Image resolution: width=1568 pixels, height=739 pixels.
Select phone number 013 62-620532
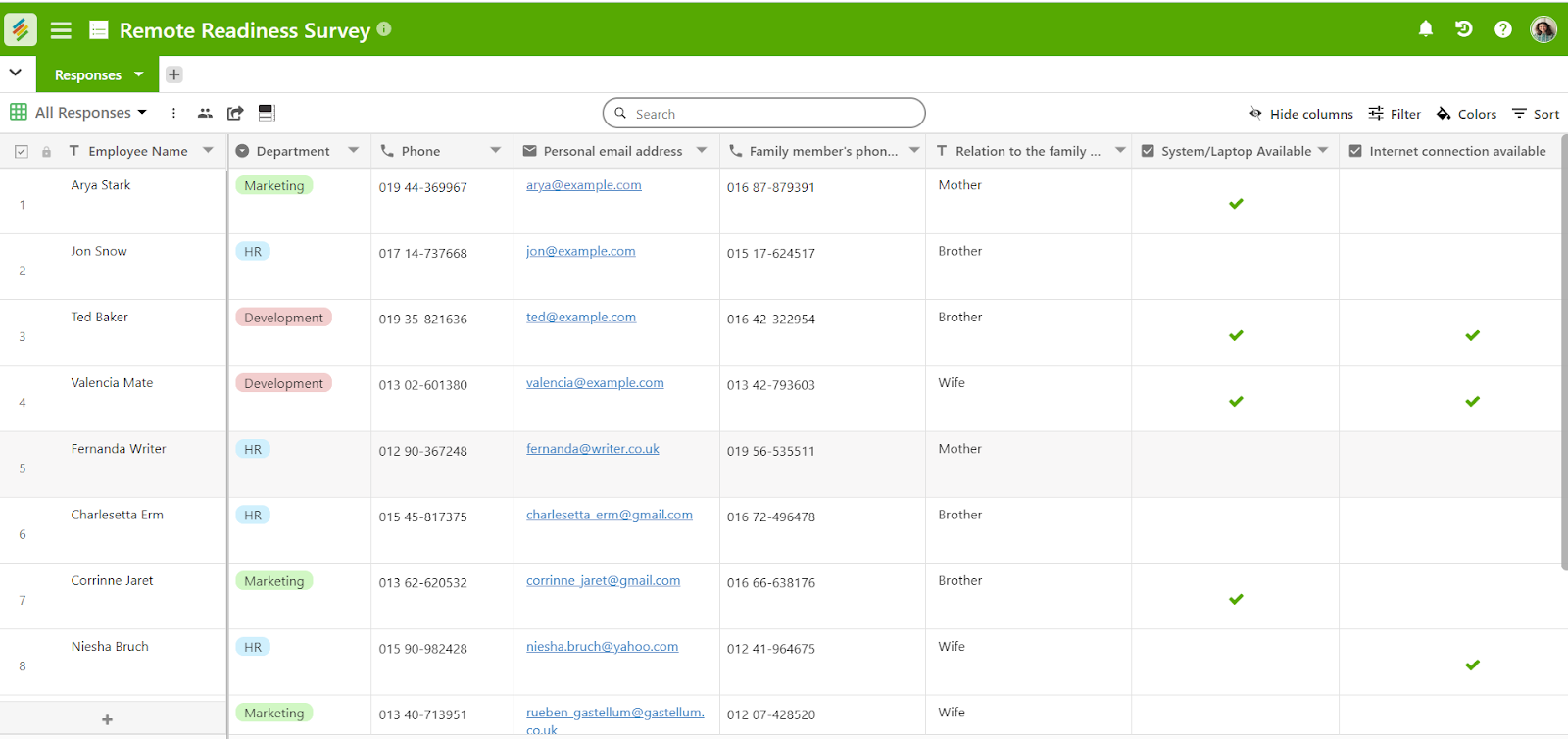coord(423,583)
